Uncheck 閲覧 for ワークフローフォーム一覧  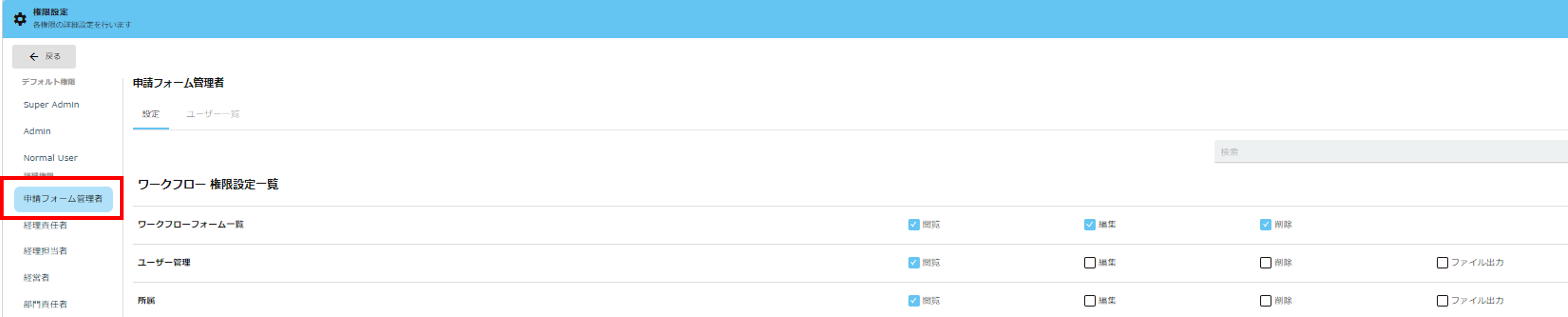click(x=914, y=224)
